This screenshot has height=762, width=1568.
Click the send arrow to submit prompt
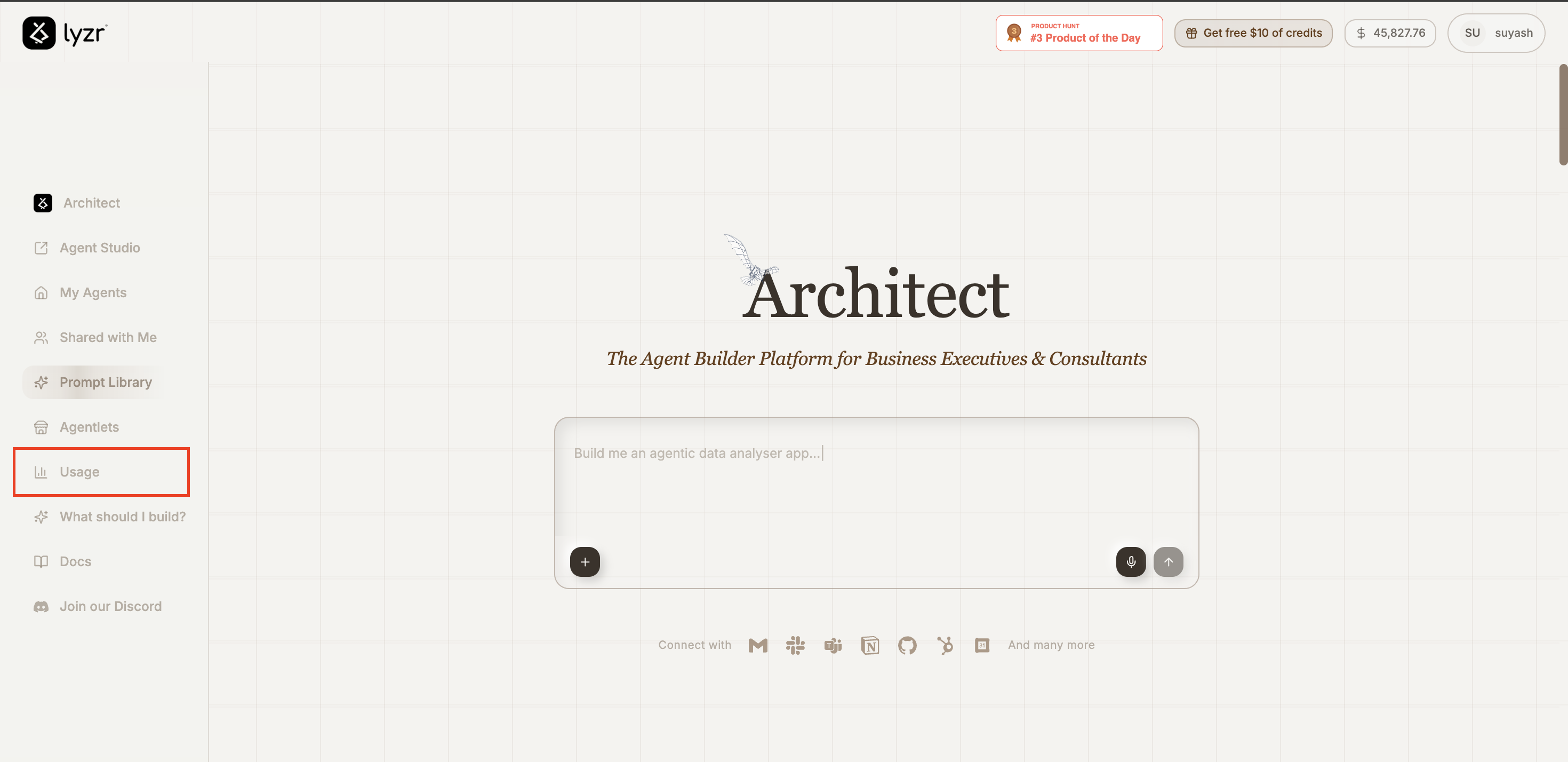pyautogui.click(x=1168, y=561)
